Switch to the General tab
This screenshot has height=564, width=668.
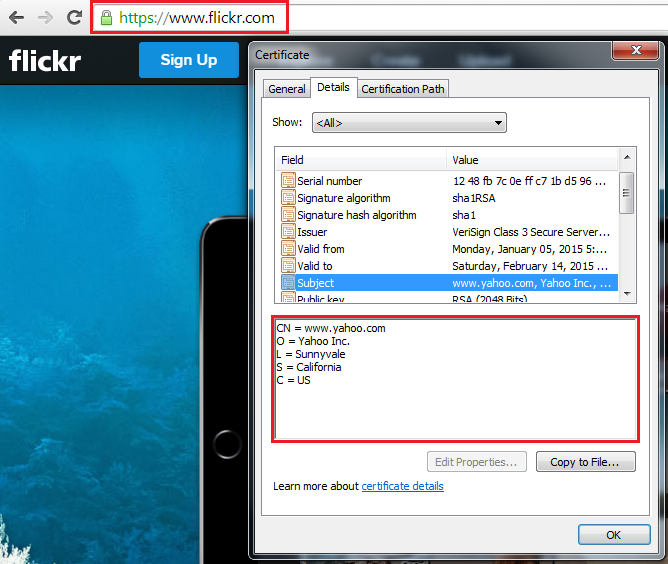[x=286, y=89]
